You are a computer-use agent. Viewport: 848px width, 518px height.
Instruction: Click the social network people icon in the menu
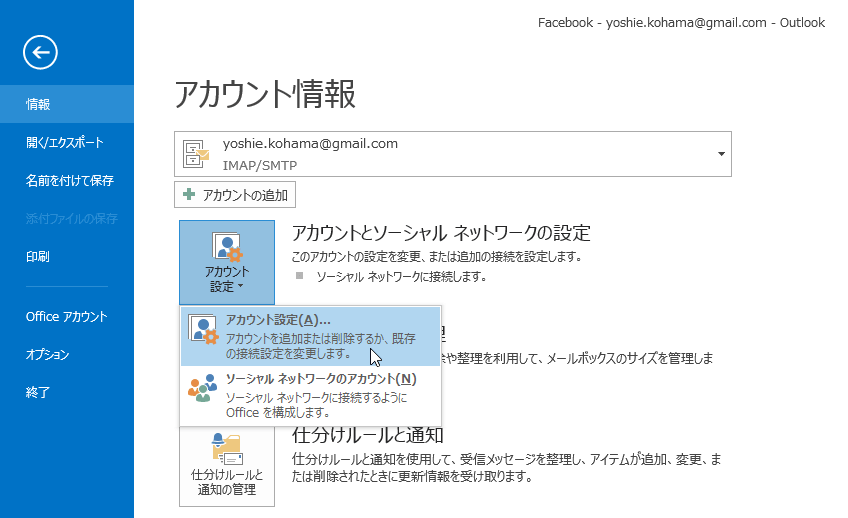pos(203,388)
